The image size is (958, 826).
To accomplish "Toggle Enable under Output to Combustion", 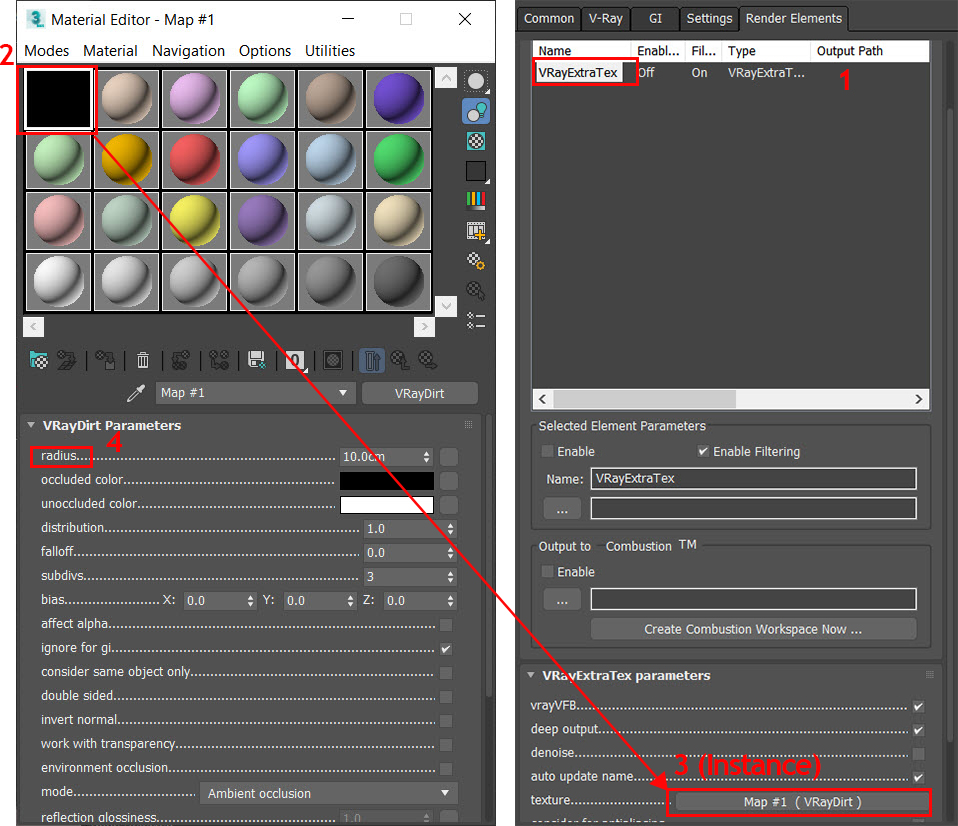I will pyautogui.click(x=547, y=572).
